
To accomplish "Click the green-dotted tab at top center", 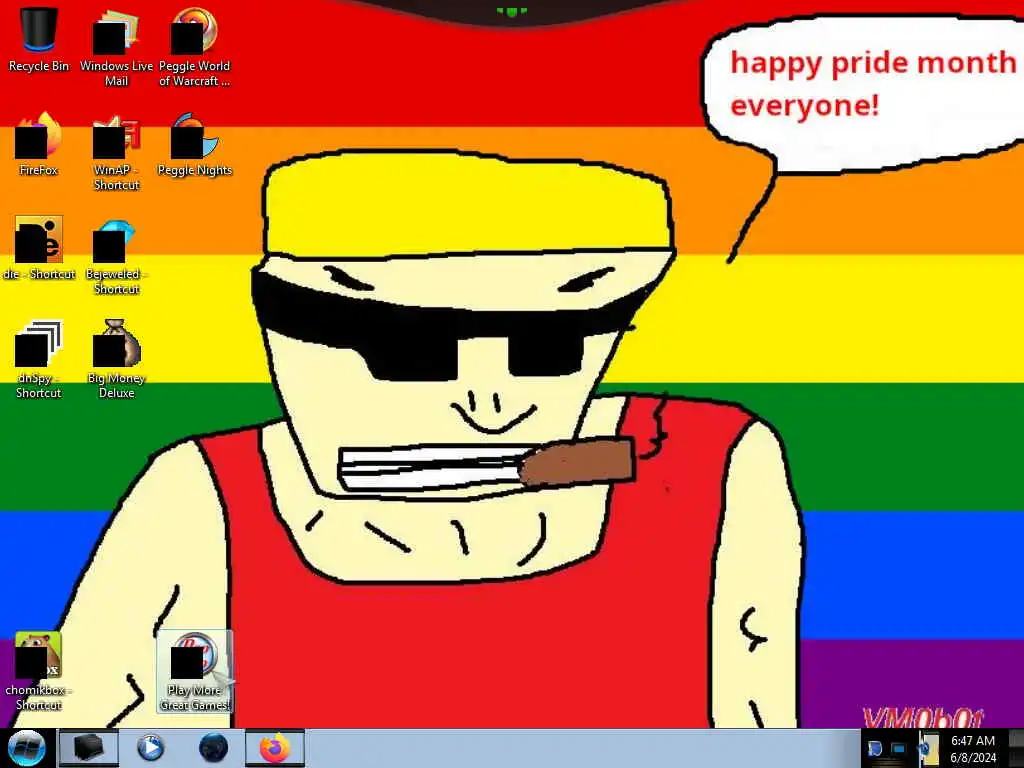I will pos(511,12).
